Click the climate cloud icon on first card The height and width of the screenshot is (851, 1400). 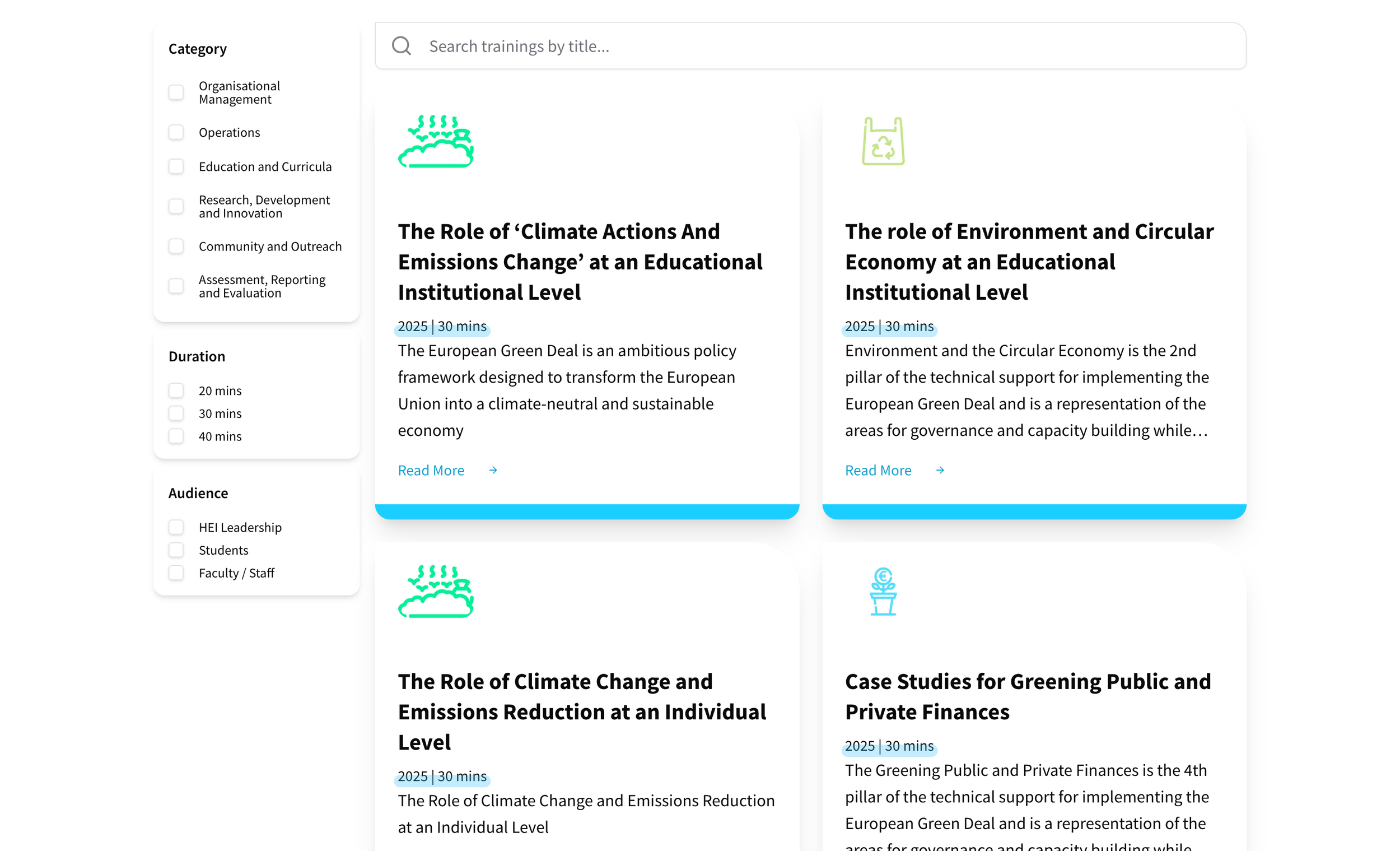point(436,142)
